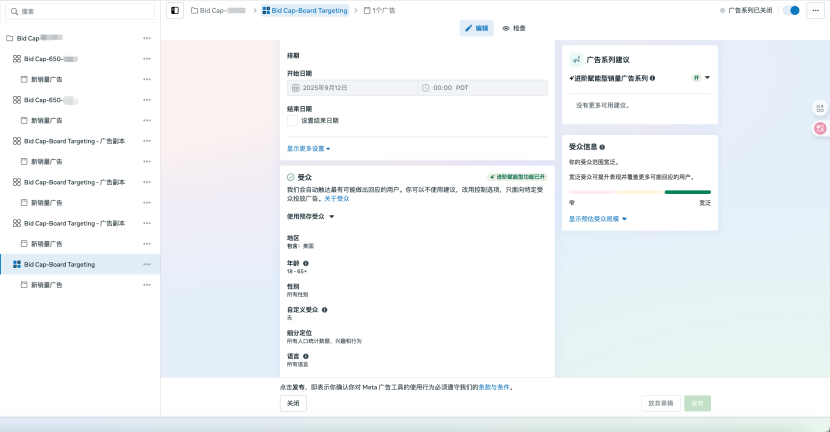This screenshot has height=432, width=830.
Task: Click the ad icon in the 1个广告 breadcrumb
Action: pos(367,11)
